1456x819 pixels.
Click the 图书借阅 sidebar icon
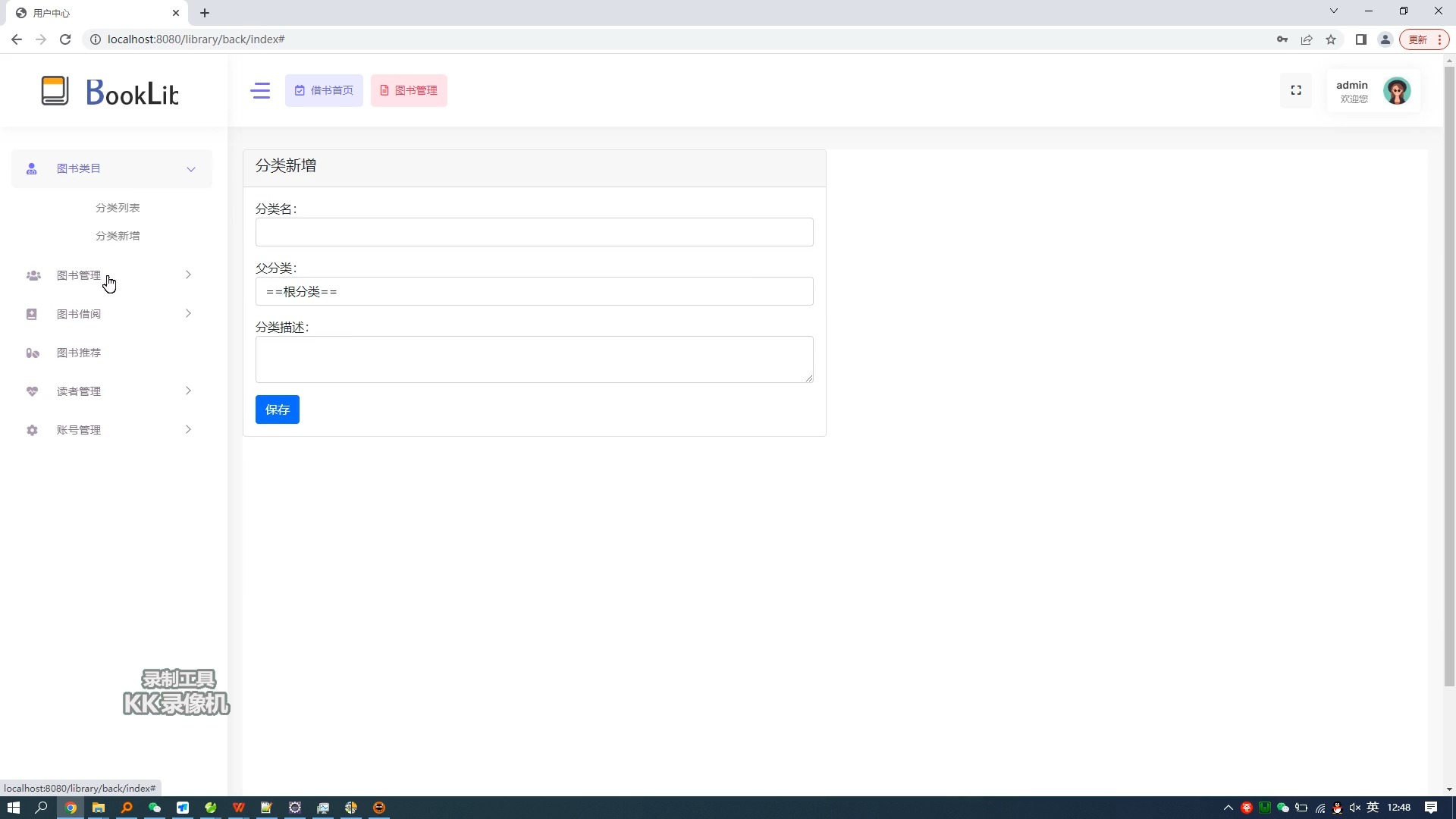click(32, 315)
